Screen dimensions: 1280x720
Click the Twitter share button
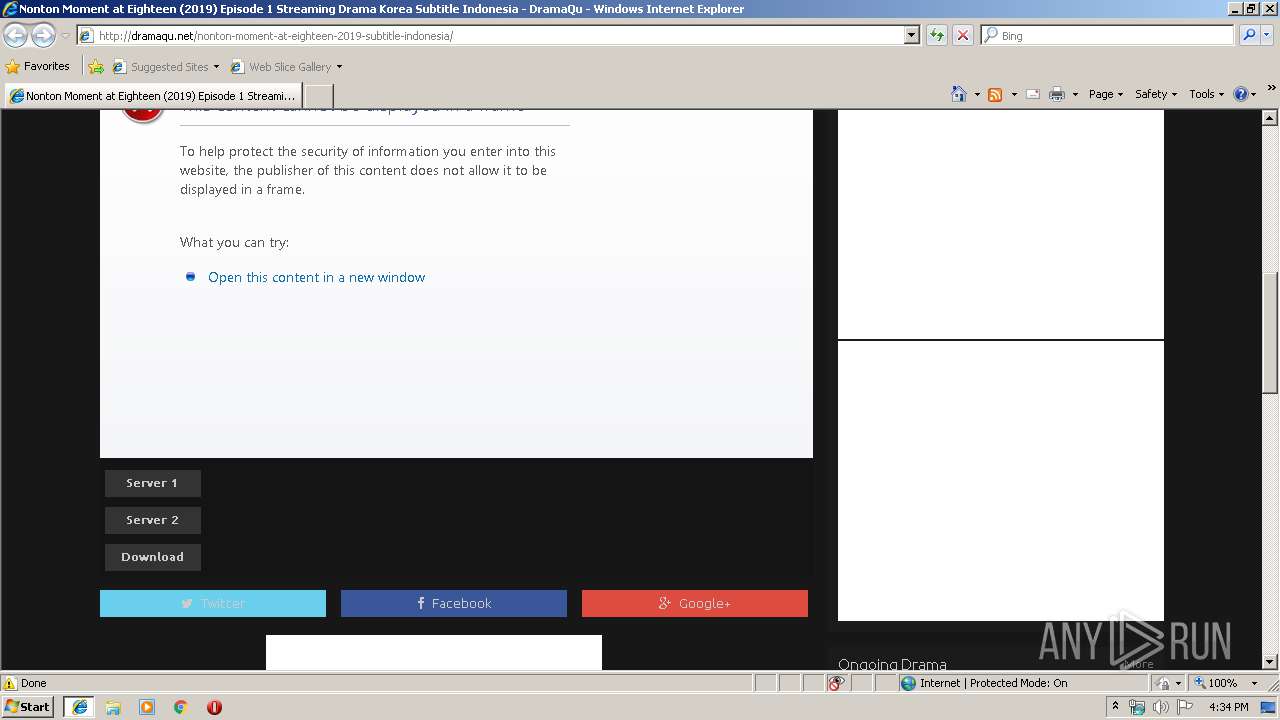click(x=213, y=603)
